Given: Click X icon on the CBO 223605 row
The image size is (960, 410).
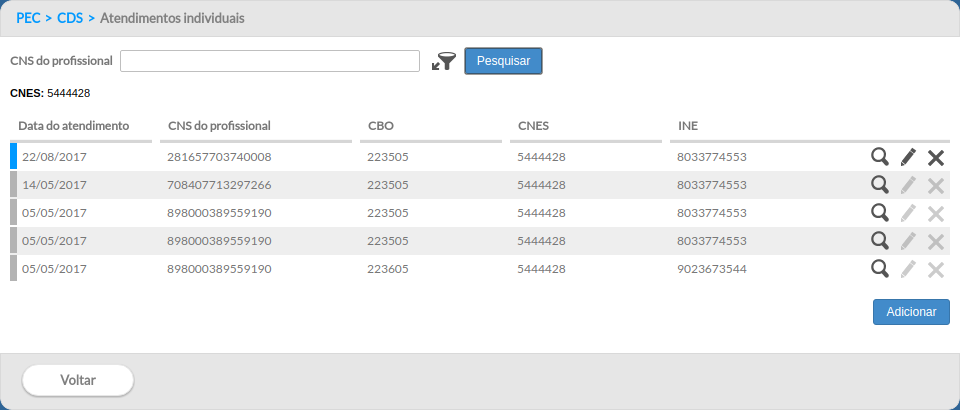Looking at the screenshot, I should click(x=936, y=270).
